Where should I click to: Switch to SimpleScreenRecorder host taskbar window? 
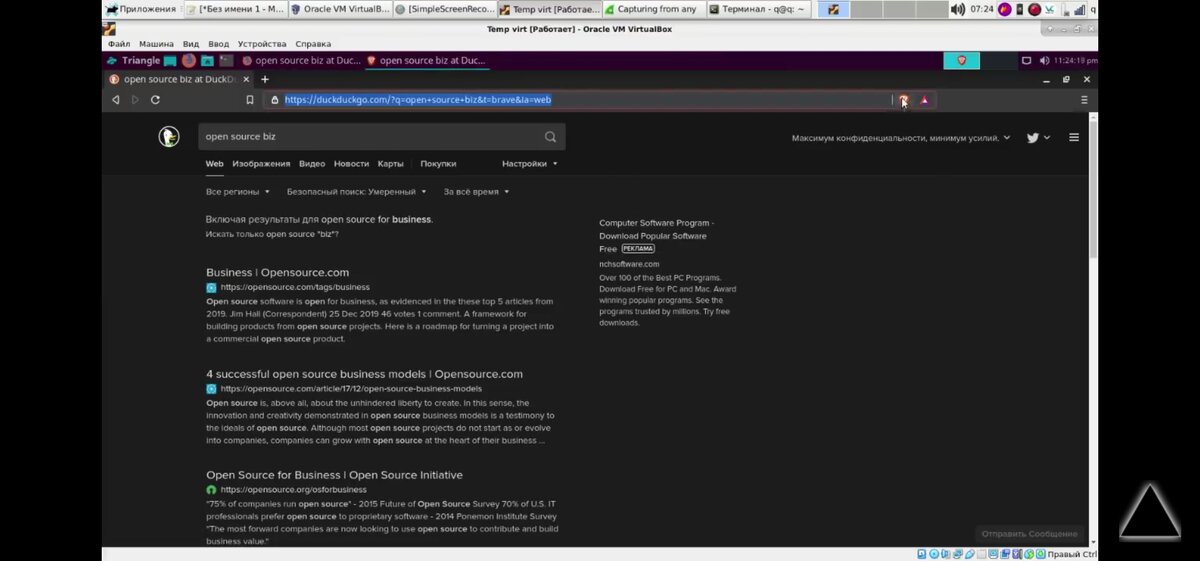(x=445, y=9)
